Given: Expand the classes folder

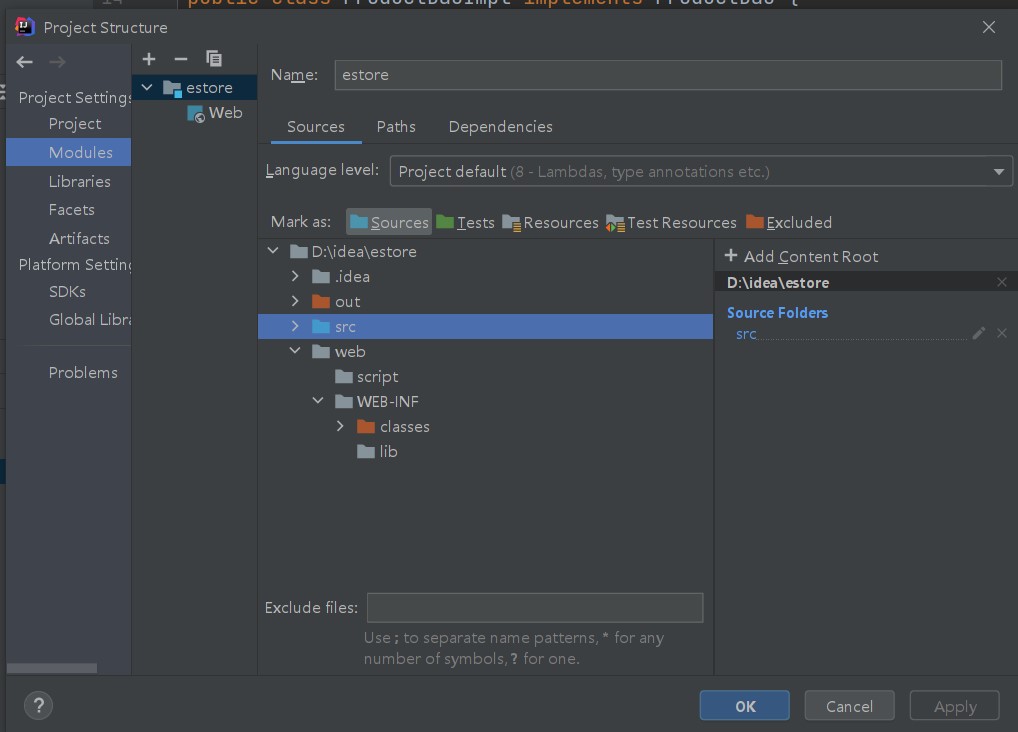Looking at the screenshot, I should click(x=340, y=426).
